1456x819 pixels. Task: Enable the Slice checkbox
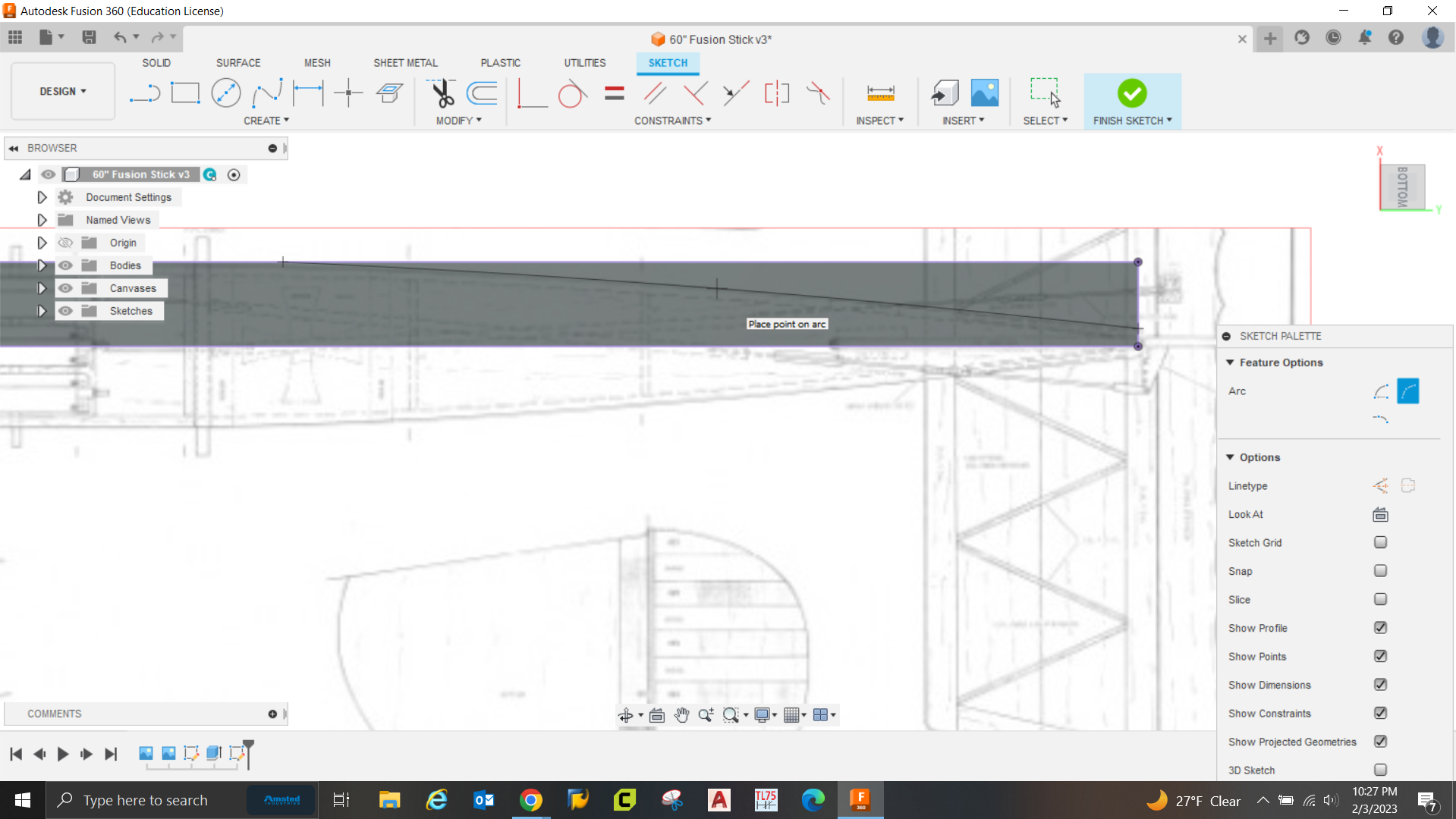click(1380, 600)
